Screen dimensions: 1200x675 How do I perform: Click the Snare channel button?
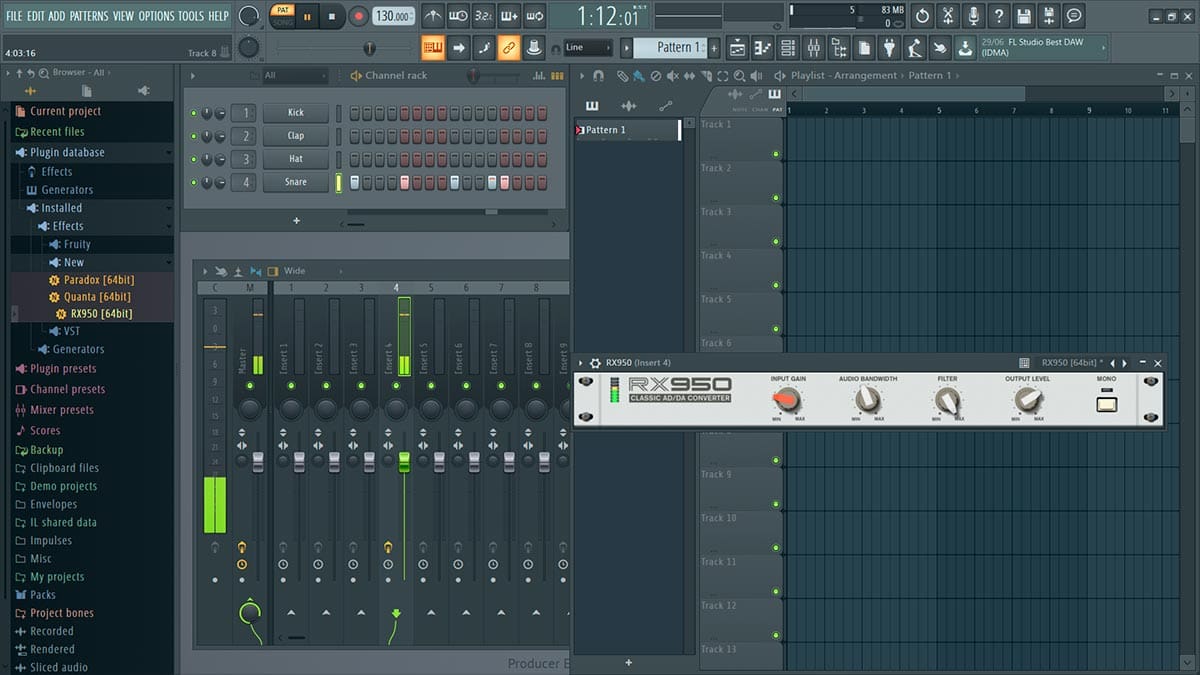(296, 182)
